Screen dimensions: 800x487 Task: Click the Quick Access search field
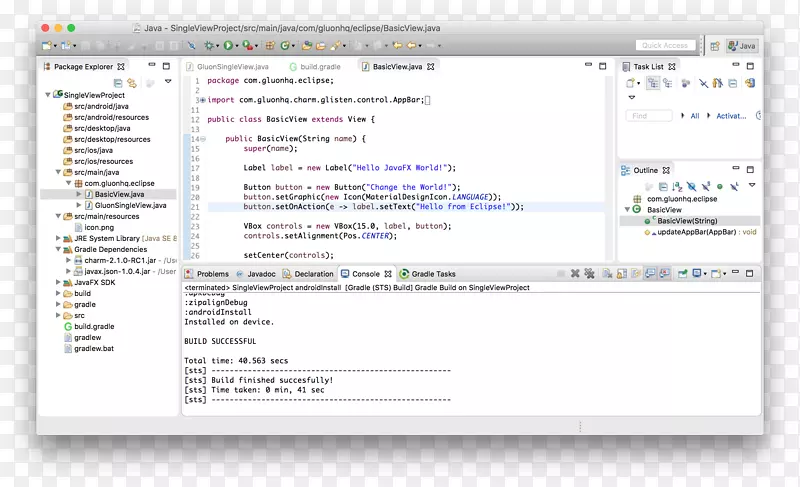pos(665,46)
